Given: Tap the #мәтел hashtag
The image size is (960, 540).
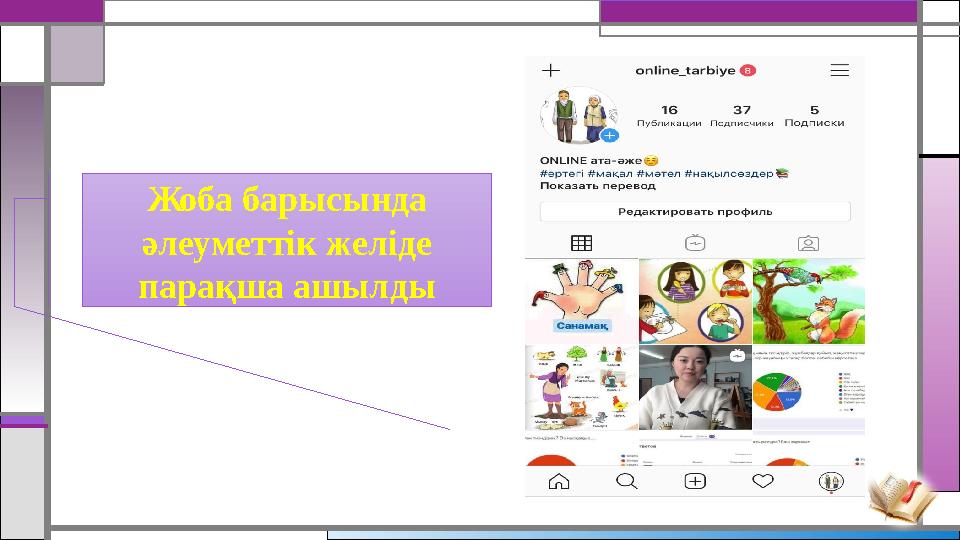Looking at the screenshot, I should (658, 173).
